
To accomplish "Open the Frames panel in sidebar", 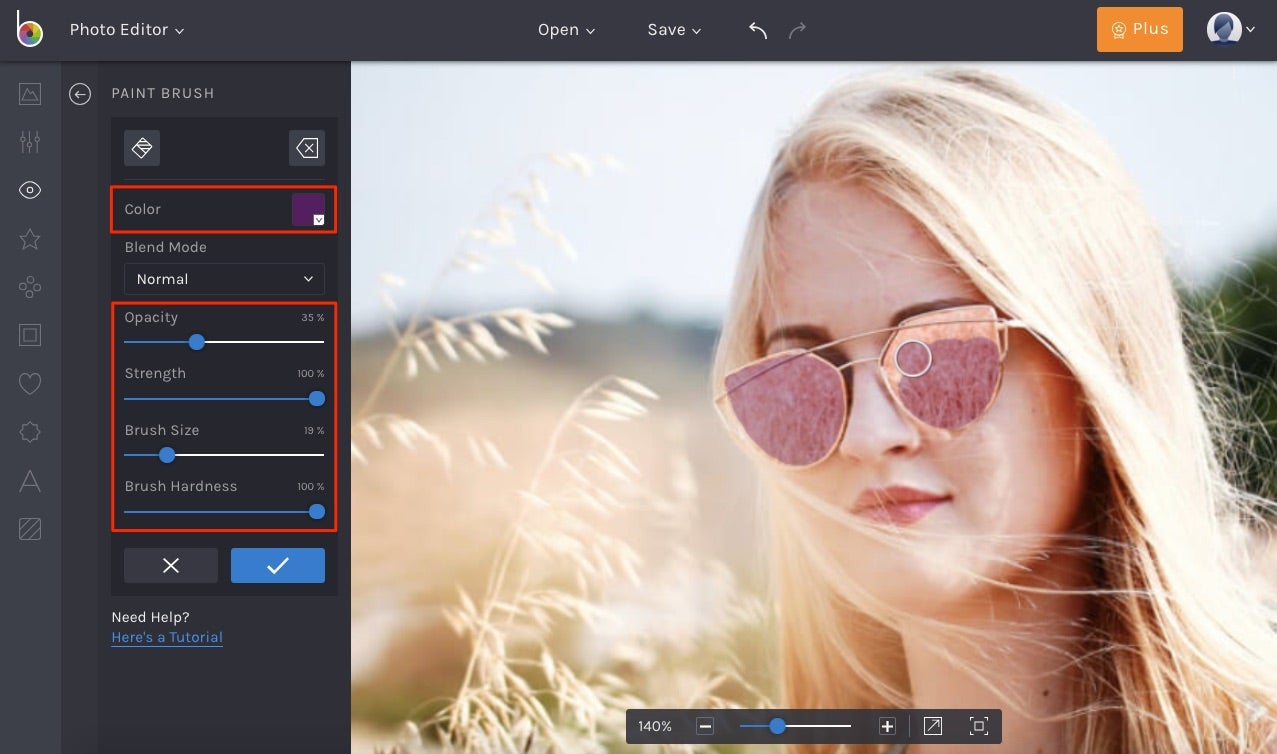I will 29,335.
